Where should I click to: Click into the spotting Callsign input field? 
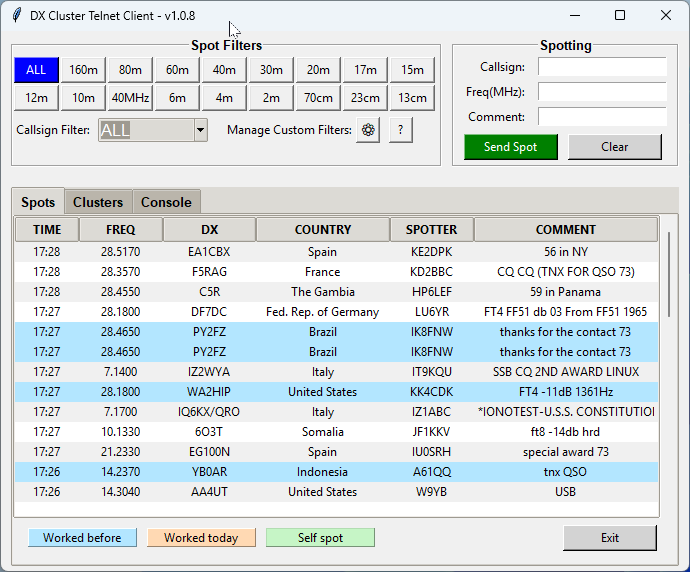pos(601,67)
